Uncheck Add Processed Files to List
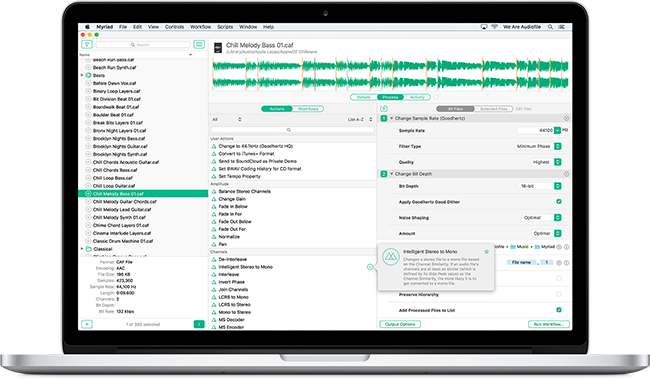The width and height of the screenshot is (650, 379). coord(559,310)
